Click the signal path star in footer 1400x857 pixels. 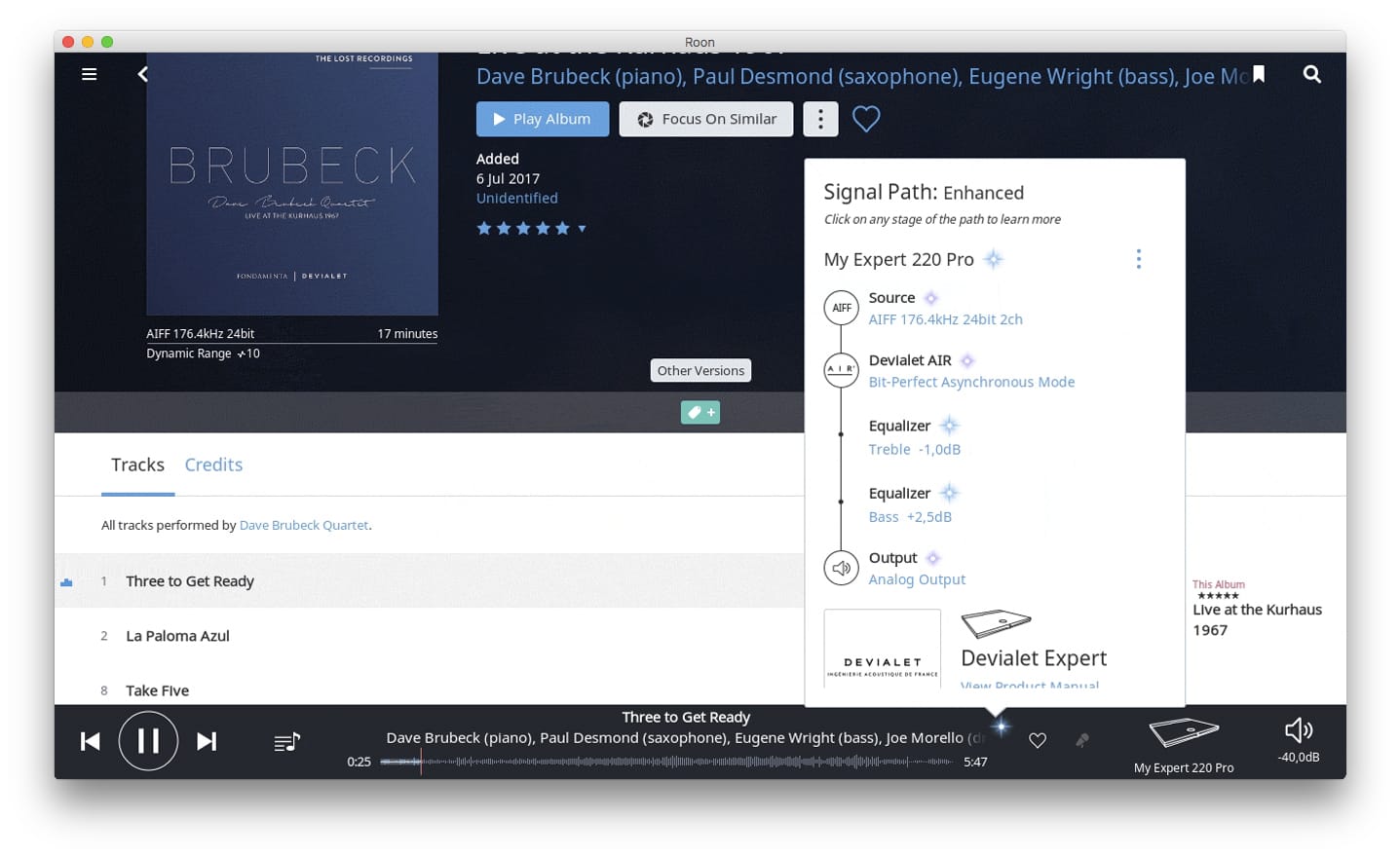pyautogui.click(x=1001, y=727)
